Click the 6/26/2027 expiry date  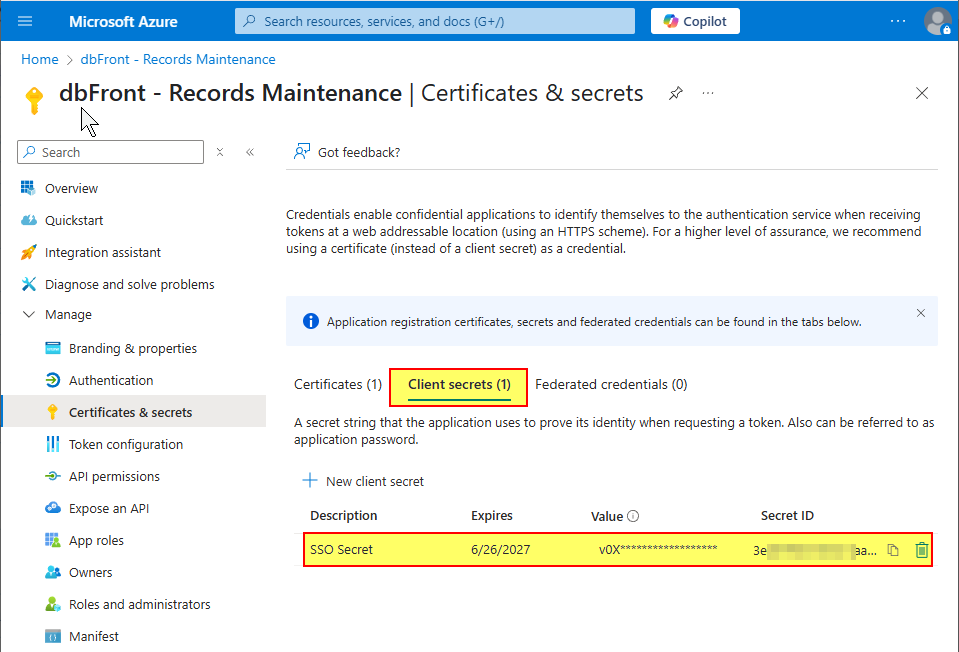point(500,549)
